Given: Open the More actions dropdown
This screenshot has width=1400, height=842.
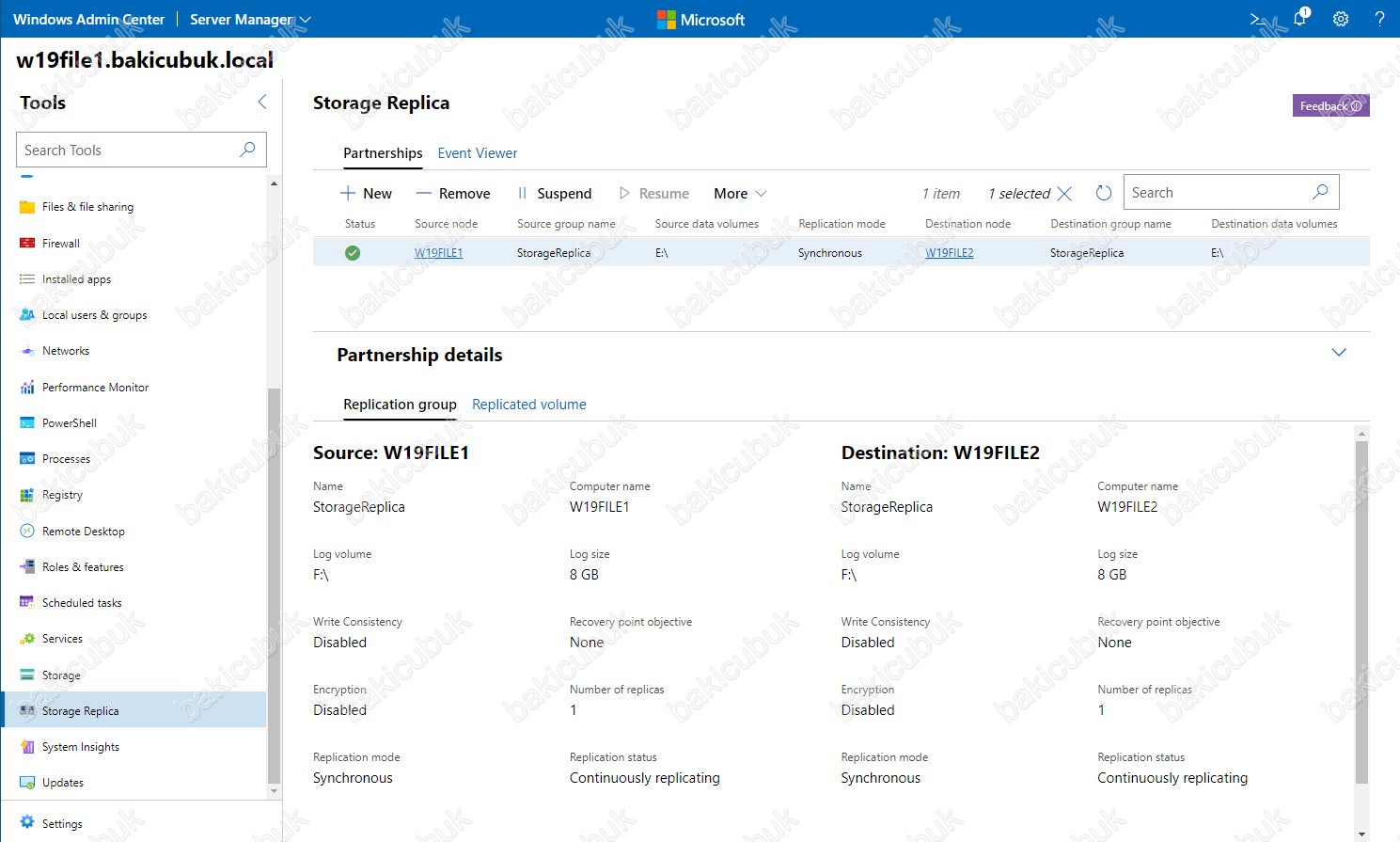Looking at the screenshot, I should pos(740,194).
